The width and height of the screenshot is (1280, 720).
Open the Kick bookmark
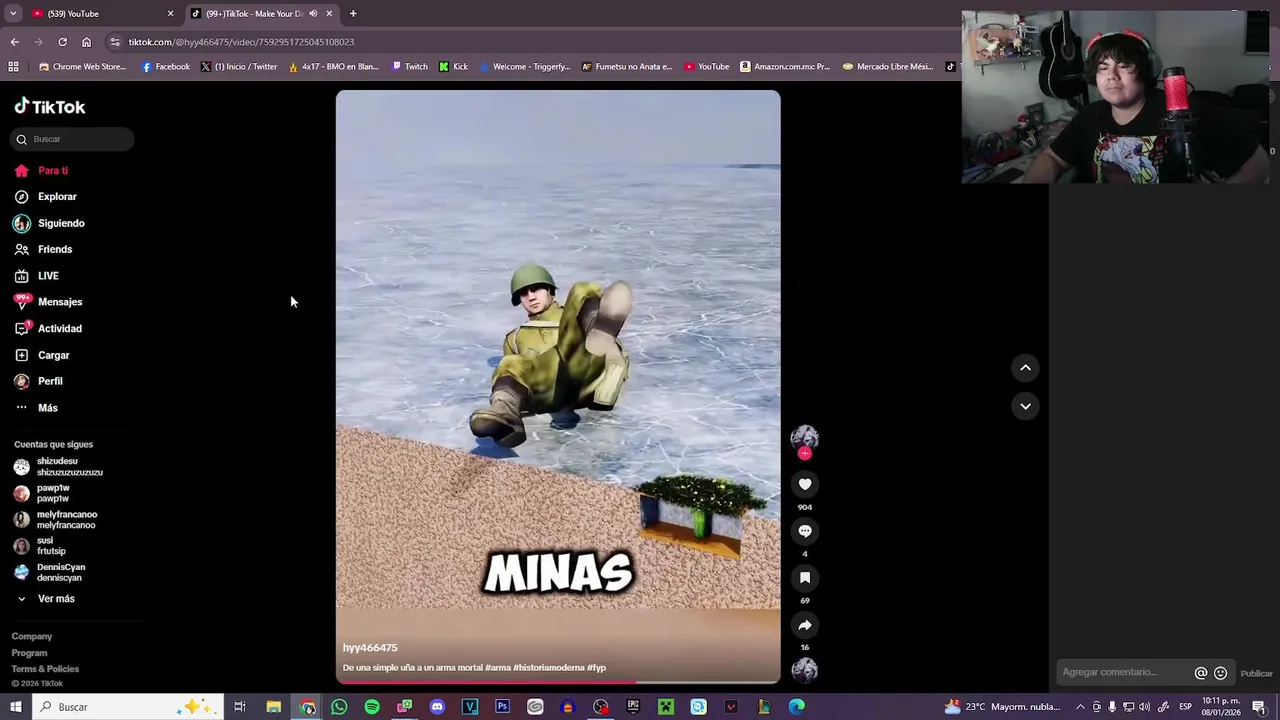point(454,67)
